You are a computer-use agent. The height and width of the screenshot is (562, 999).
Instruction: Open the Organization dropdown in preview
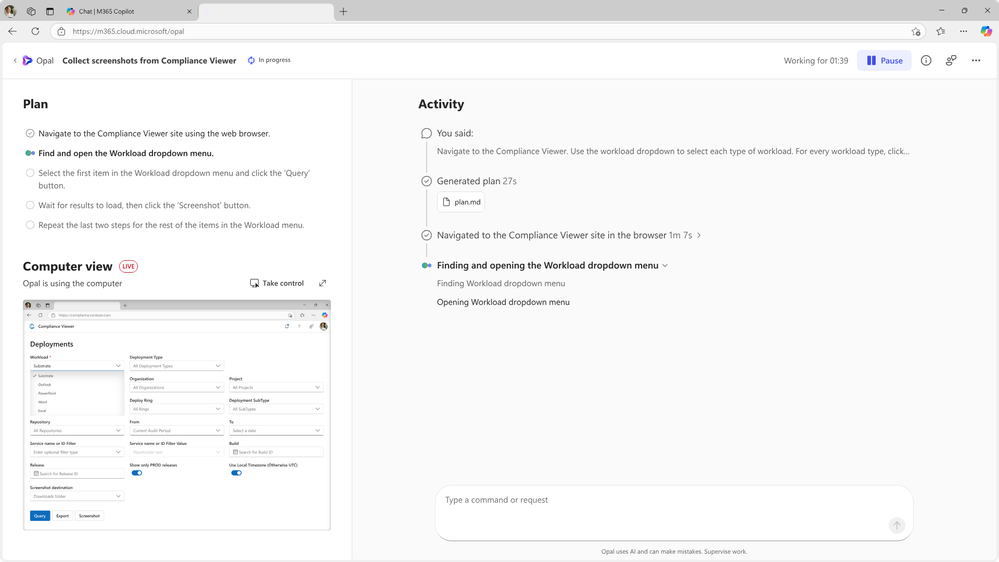[x=176, y=387]
